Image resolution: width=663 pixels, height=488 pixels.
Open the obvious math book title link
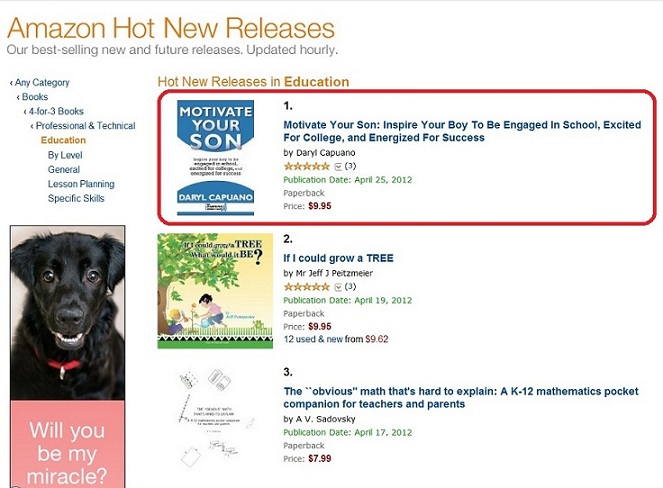460,397
